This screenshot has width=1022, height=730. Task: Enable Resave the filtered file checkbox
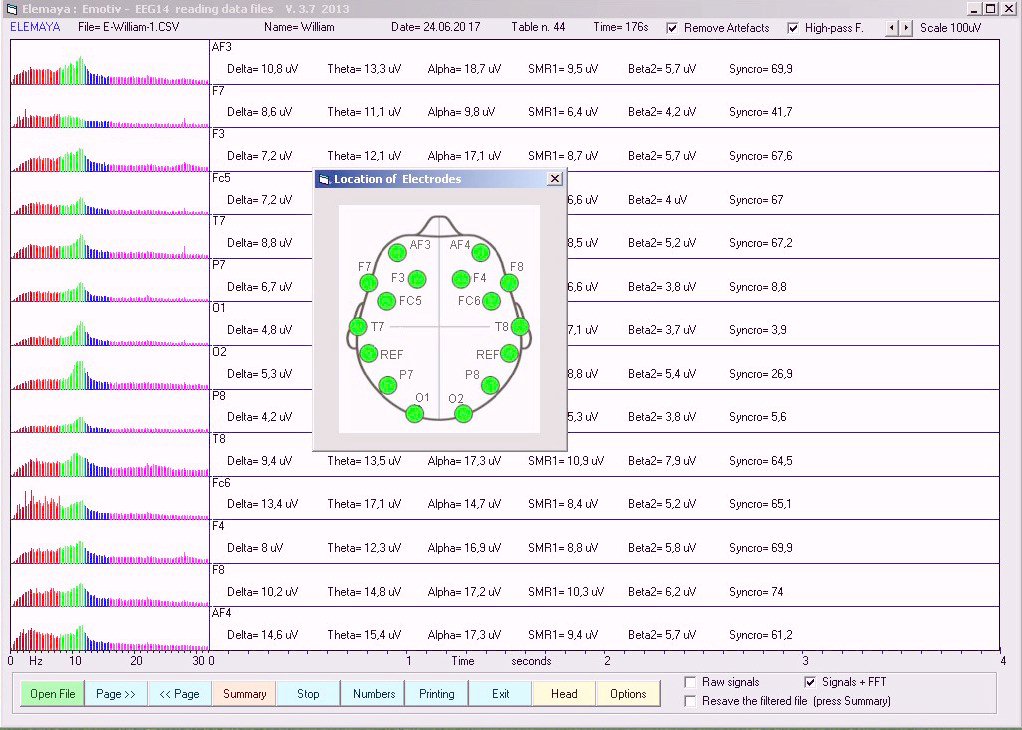point(690,701)
